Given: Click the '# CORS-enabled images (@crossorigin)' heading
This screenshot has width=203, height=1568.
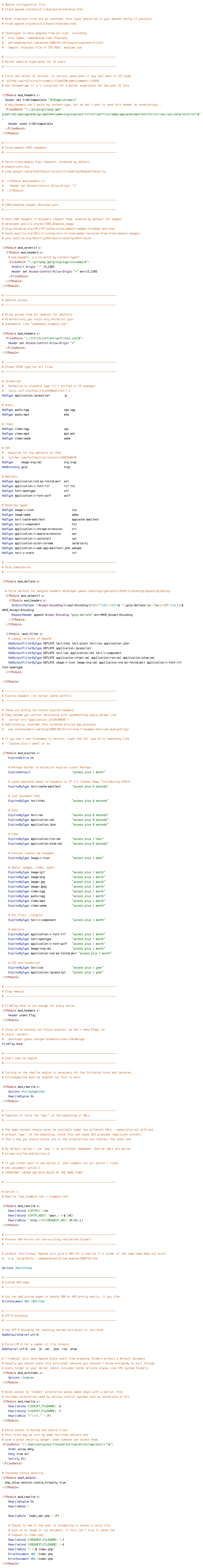Looking at the screenshot, I should tap(30, 204).
